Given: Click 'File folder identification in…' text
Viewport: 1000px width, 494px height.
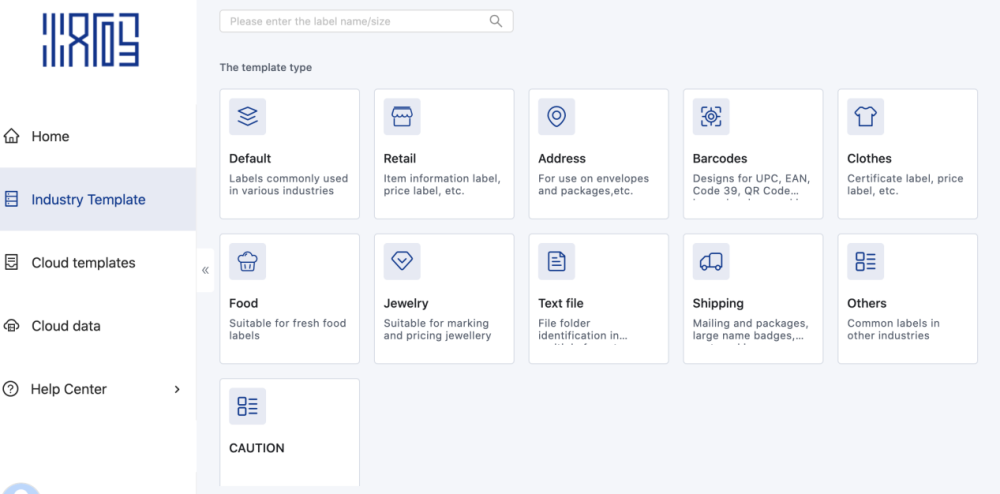Looking at the screenshot, I should tap(584, 329).
